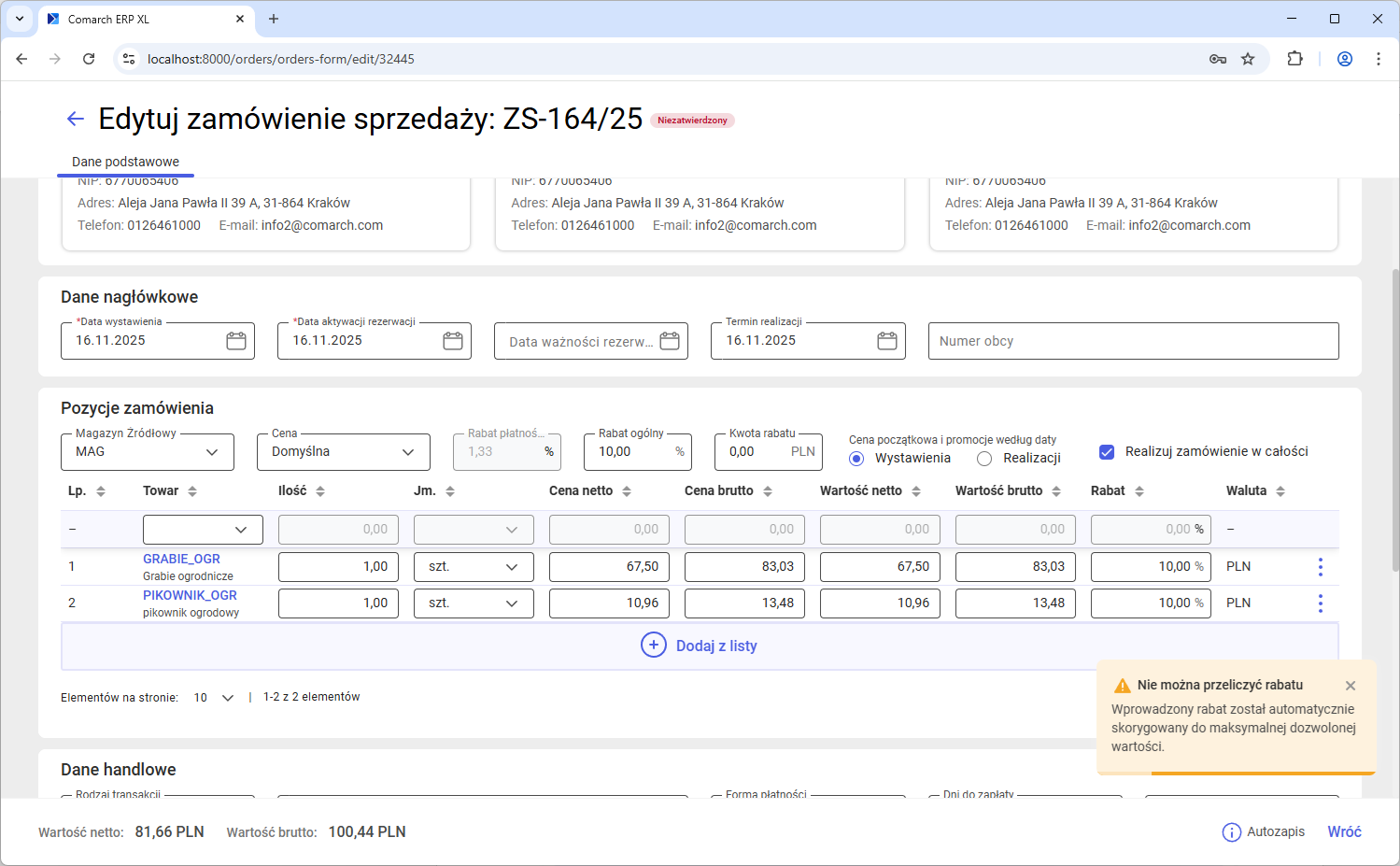This screenshot has height=866, width=1400.
Task: Dismiss the rabat warning notification
Action: pos(1350,686)
